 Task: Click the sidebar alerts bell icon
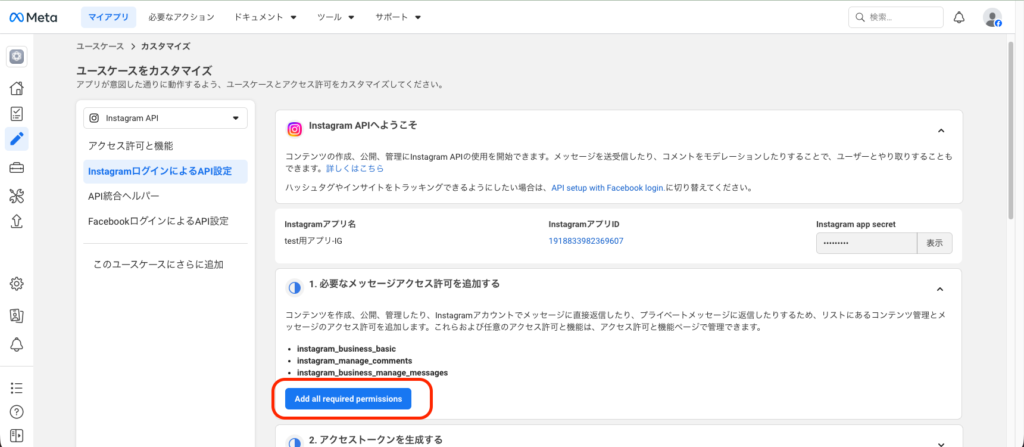pyautogui.click(x=16, y=344)
